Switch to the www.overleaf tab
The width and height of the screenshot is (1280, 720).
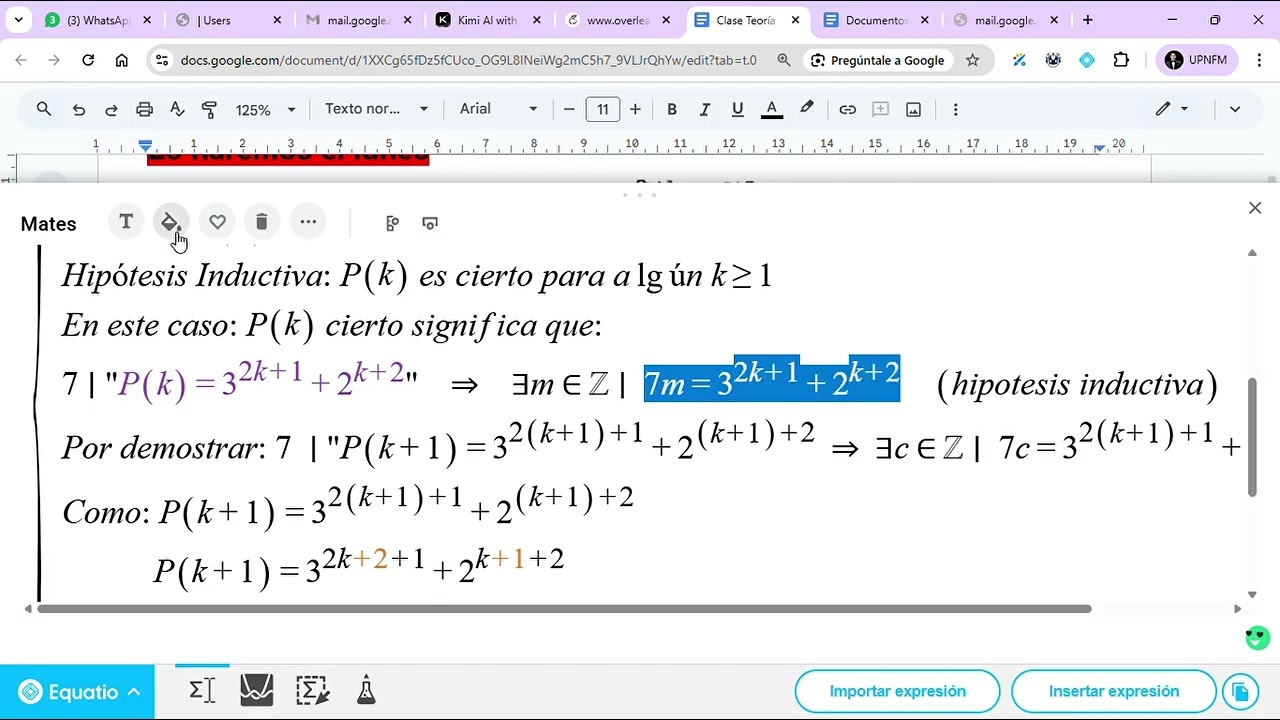click(618, 20)
